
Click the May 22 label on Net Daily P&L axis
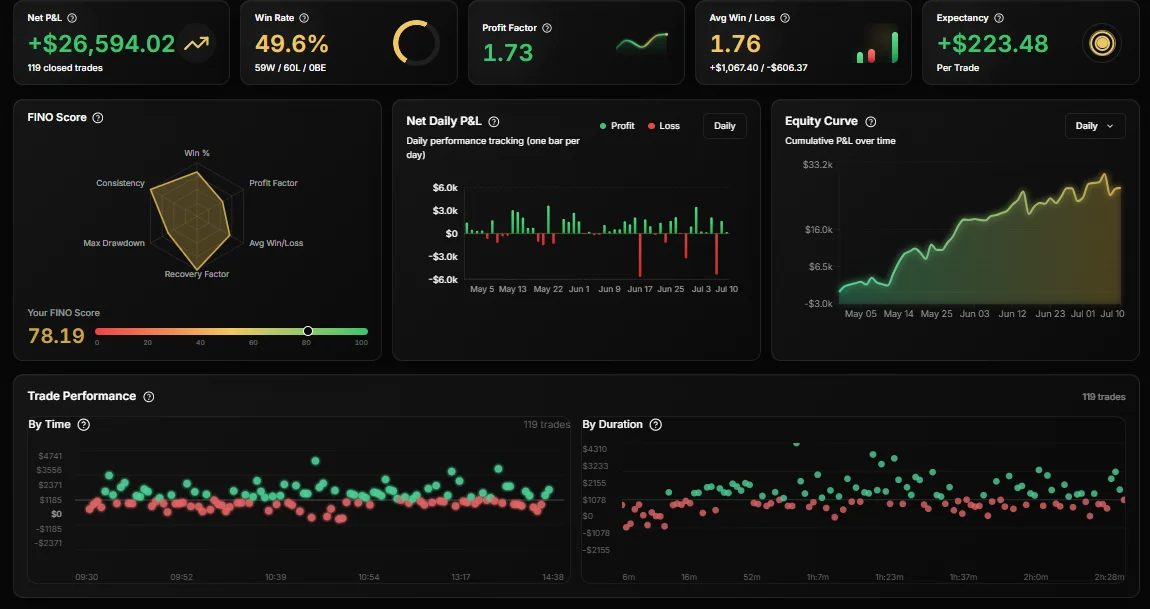tap(548, 289)
